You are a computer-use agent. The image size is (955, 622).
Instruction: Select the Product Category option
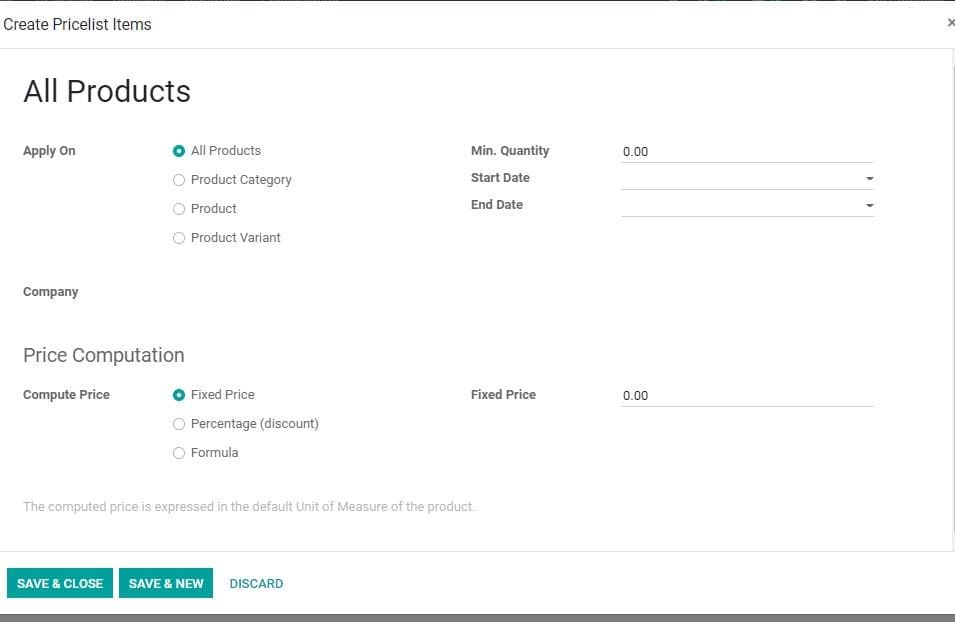[179, 180]
